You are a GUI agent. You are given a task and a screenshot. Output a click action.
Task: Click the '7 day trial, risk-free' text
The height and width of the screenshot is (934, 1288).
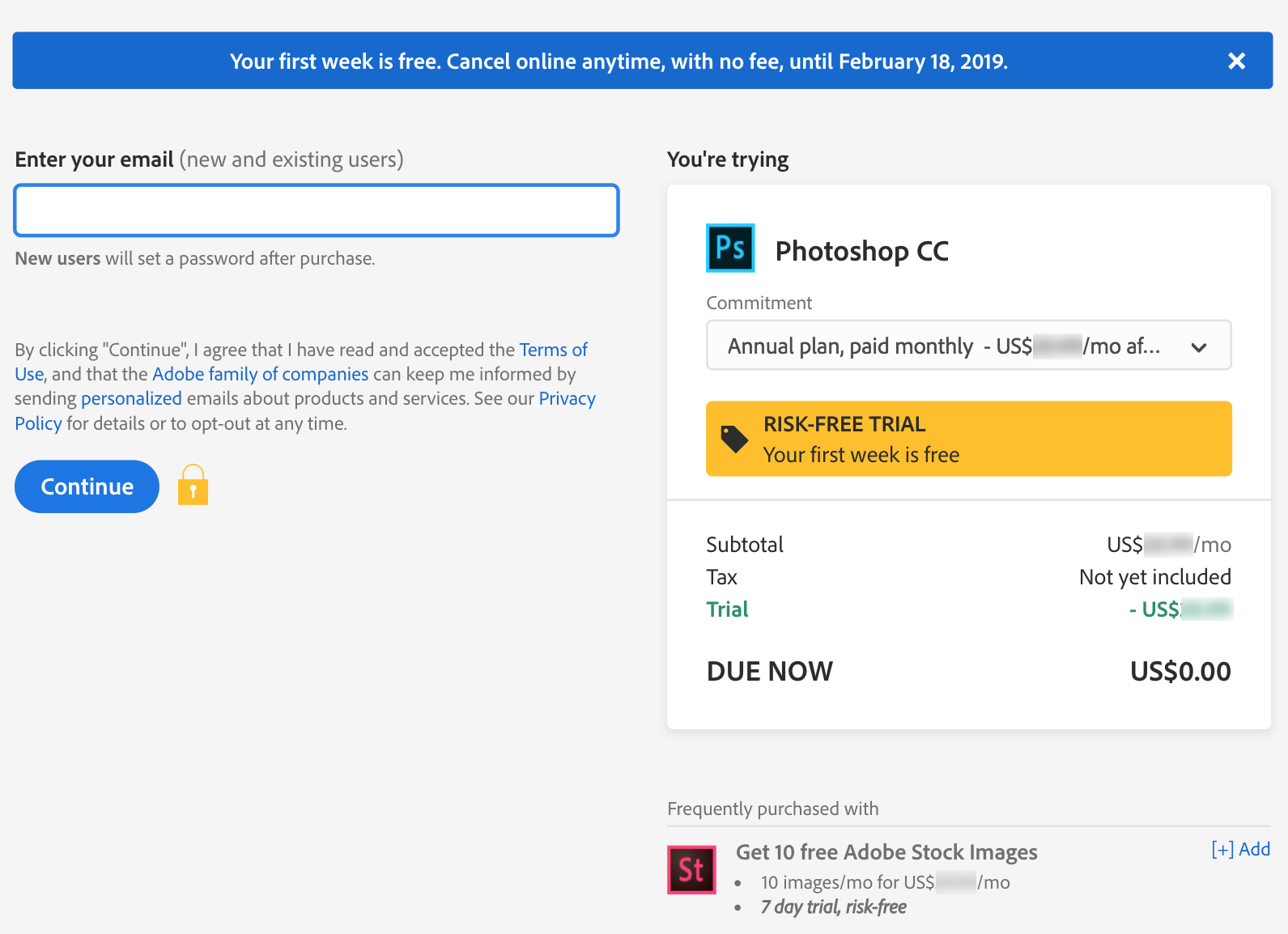tap(833, 906)
